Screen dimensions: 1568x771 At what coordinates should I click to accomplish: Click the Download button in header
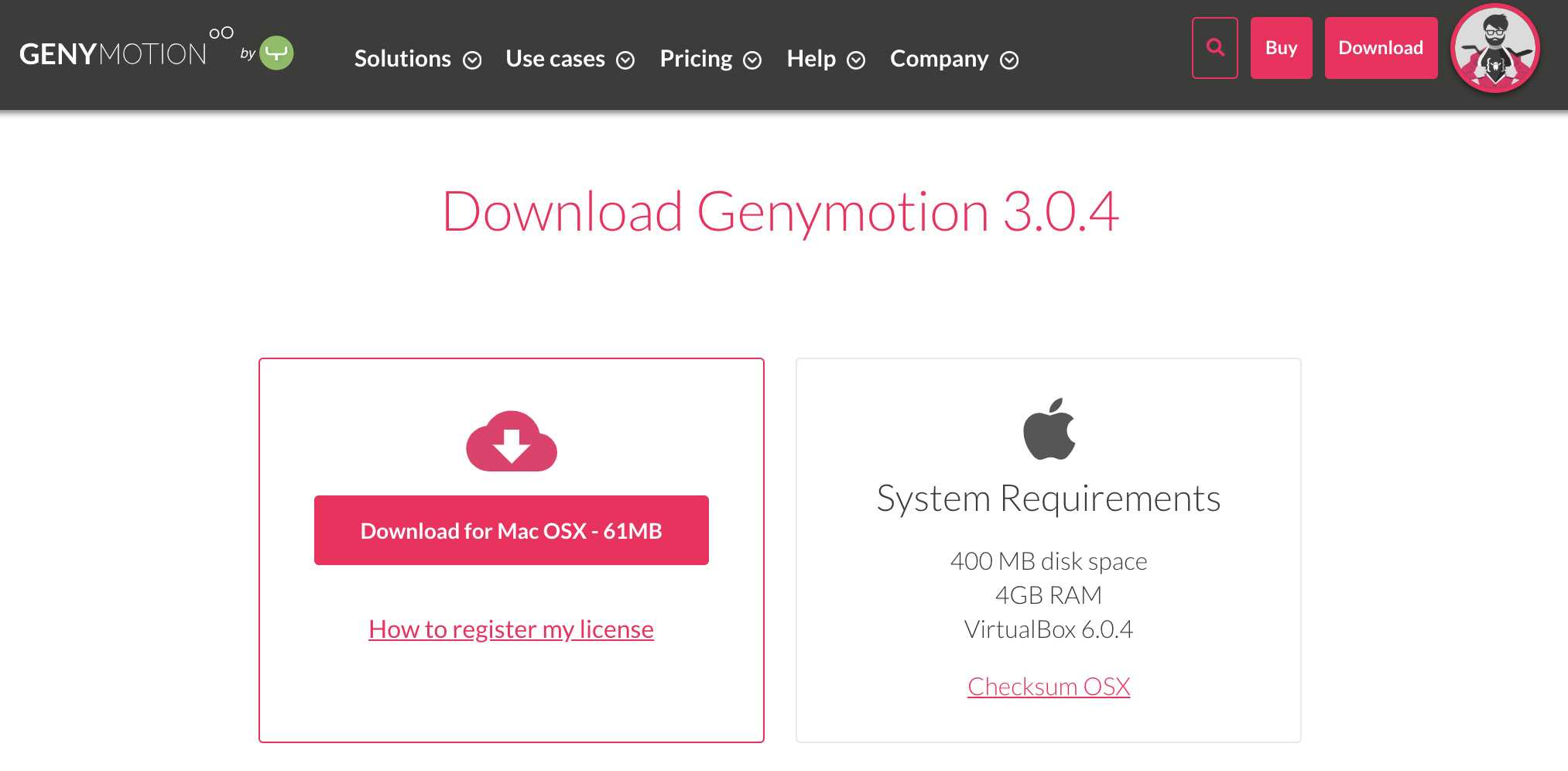(x=1381, y=48)
